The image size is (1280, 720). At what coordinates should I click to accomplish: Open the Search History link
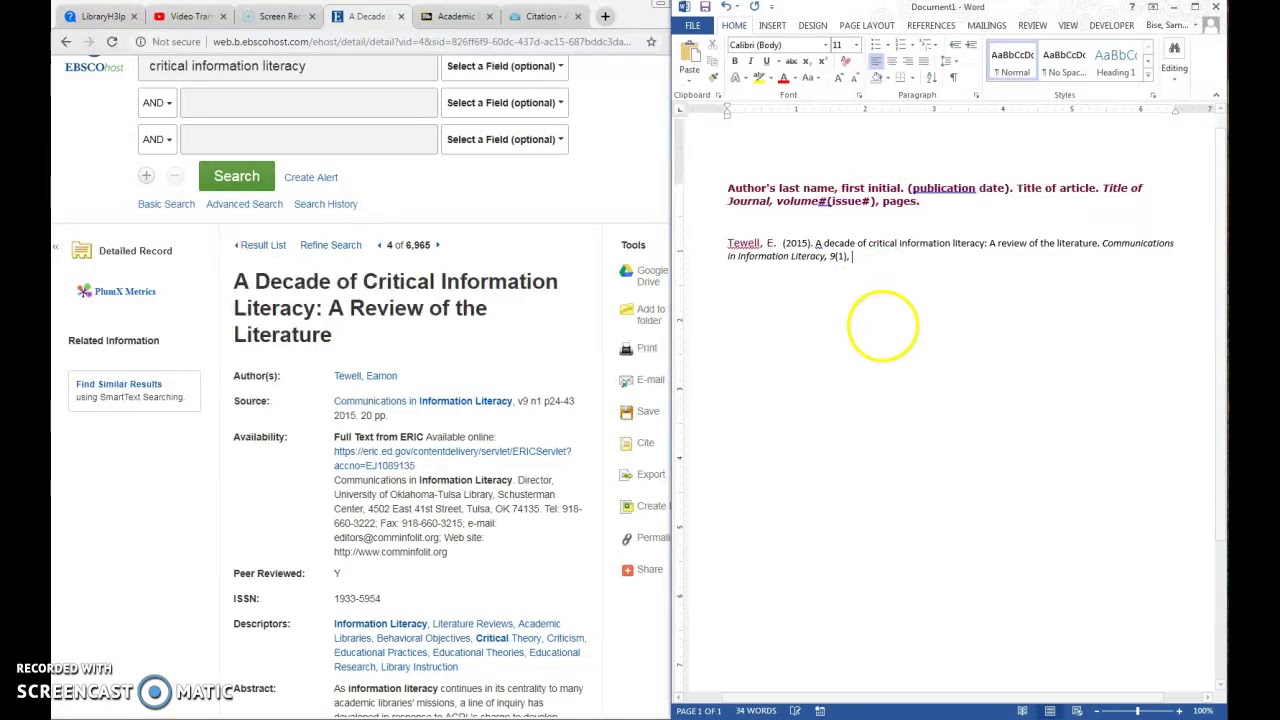click(325, 204)
